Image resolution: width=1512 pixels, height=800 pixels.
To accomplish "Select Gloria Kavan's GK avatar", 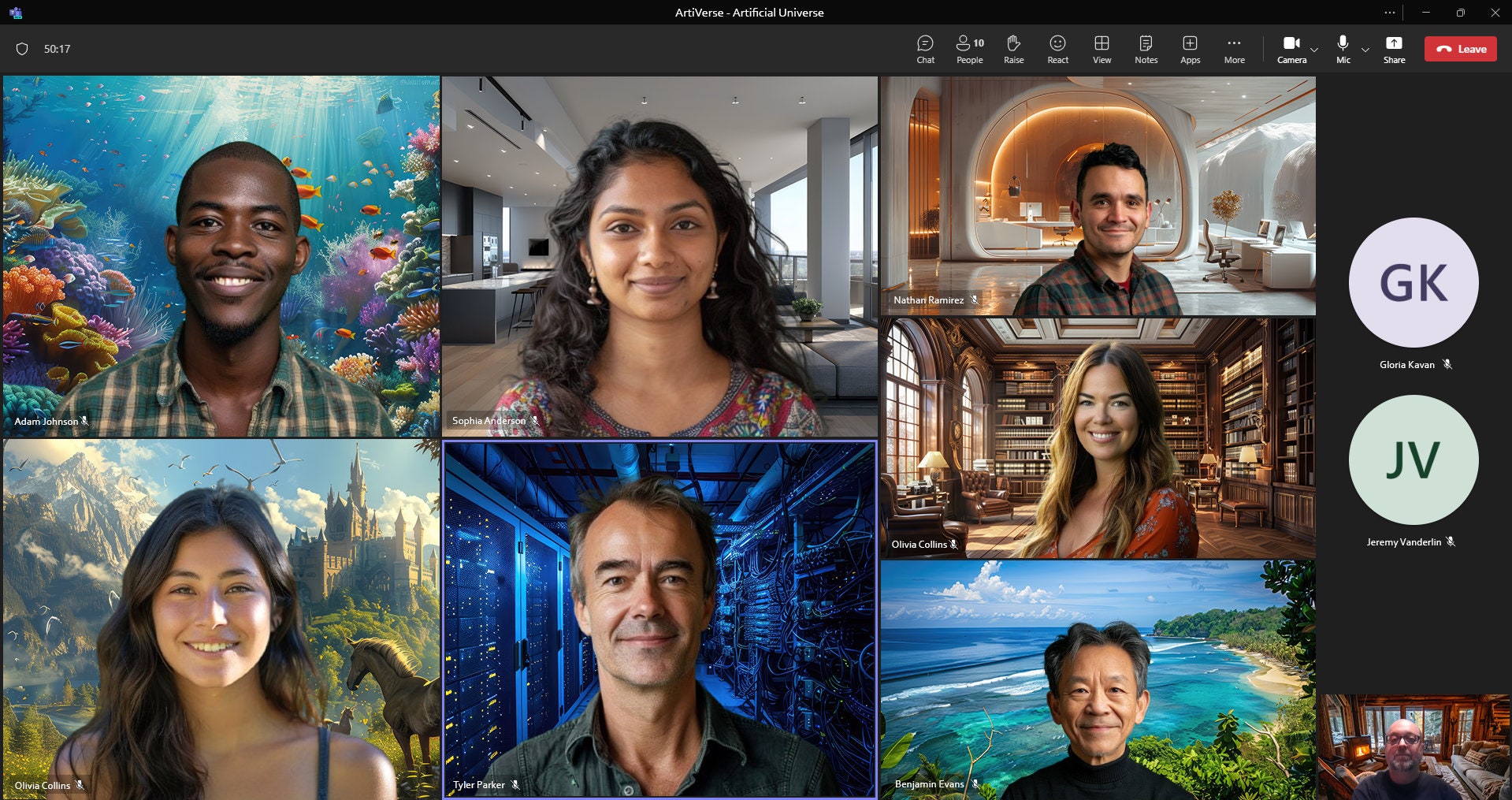I will click(1414, 282).
